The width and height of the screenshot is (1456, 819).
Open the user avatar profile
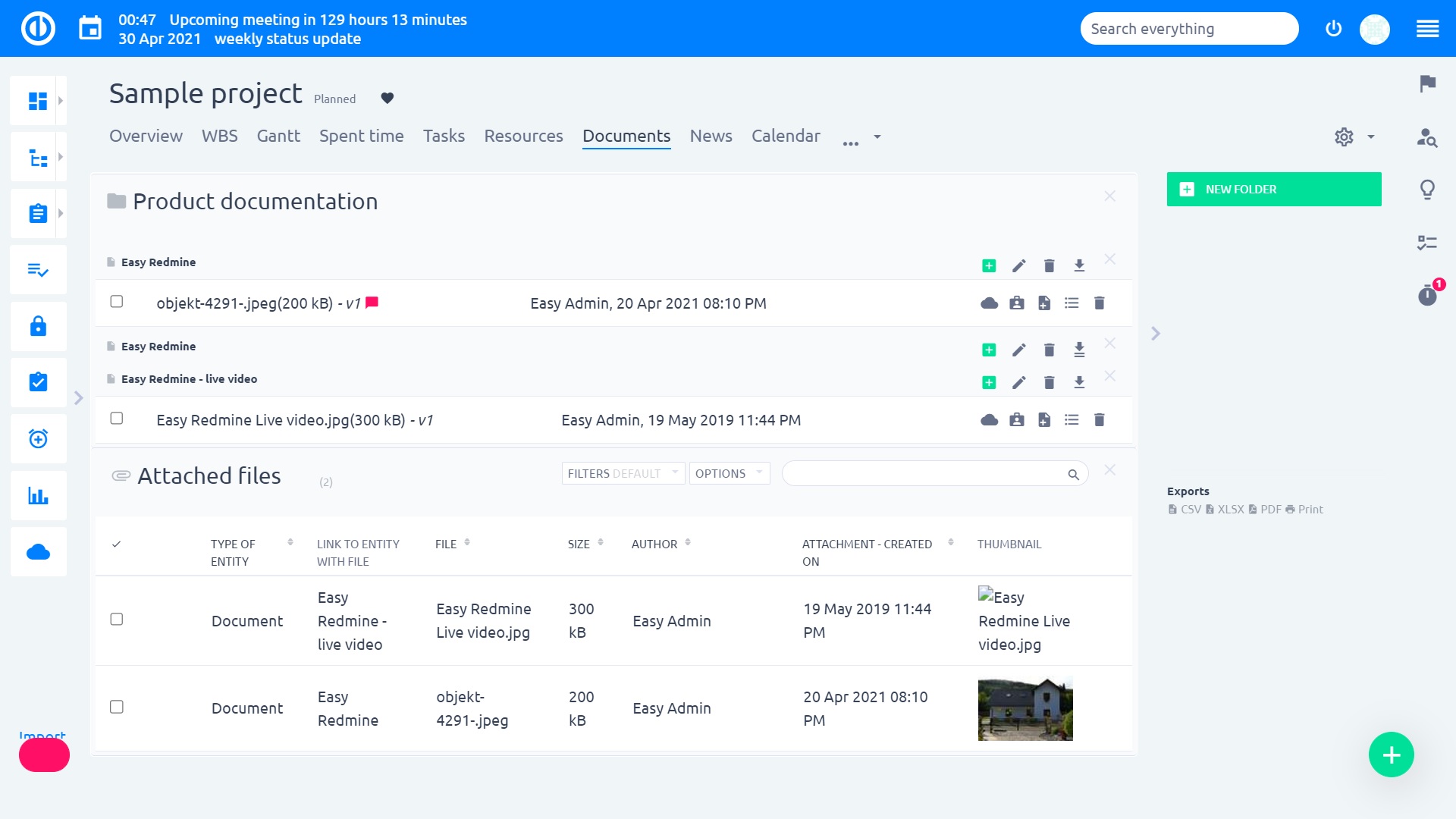1374,30
